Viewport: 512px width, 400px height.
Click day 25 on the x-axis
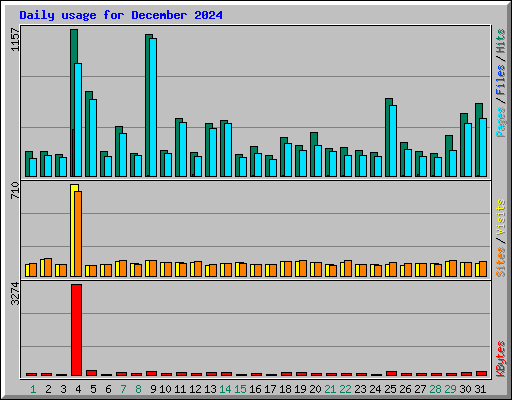point(390,389)
